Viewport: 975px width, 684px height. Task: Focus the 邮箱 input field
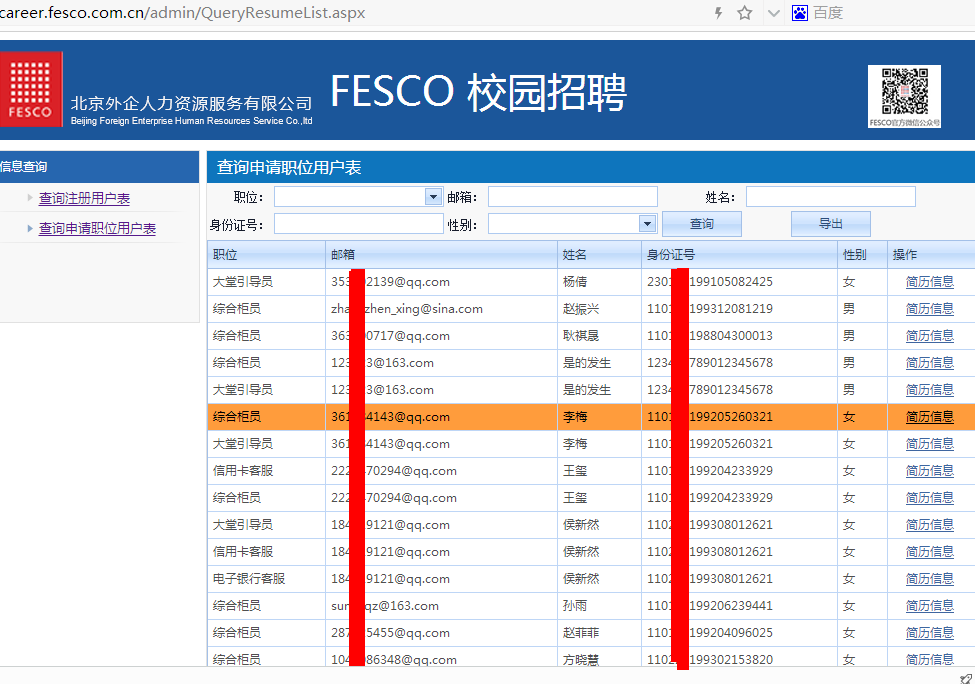tap(573, 196)
